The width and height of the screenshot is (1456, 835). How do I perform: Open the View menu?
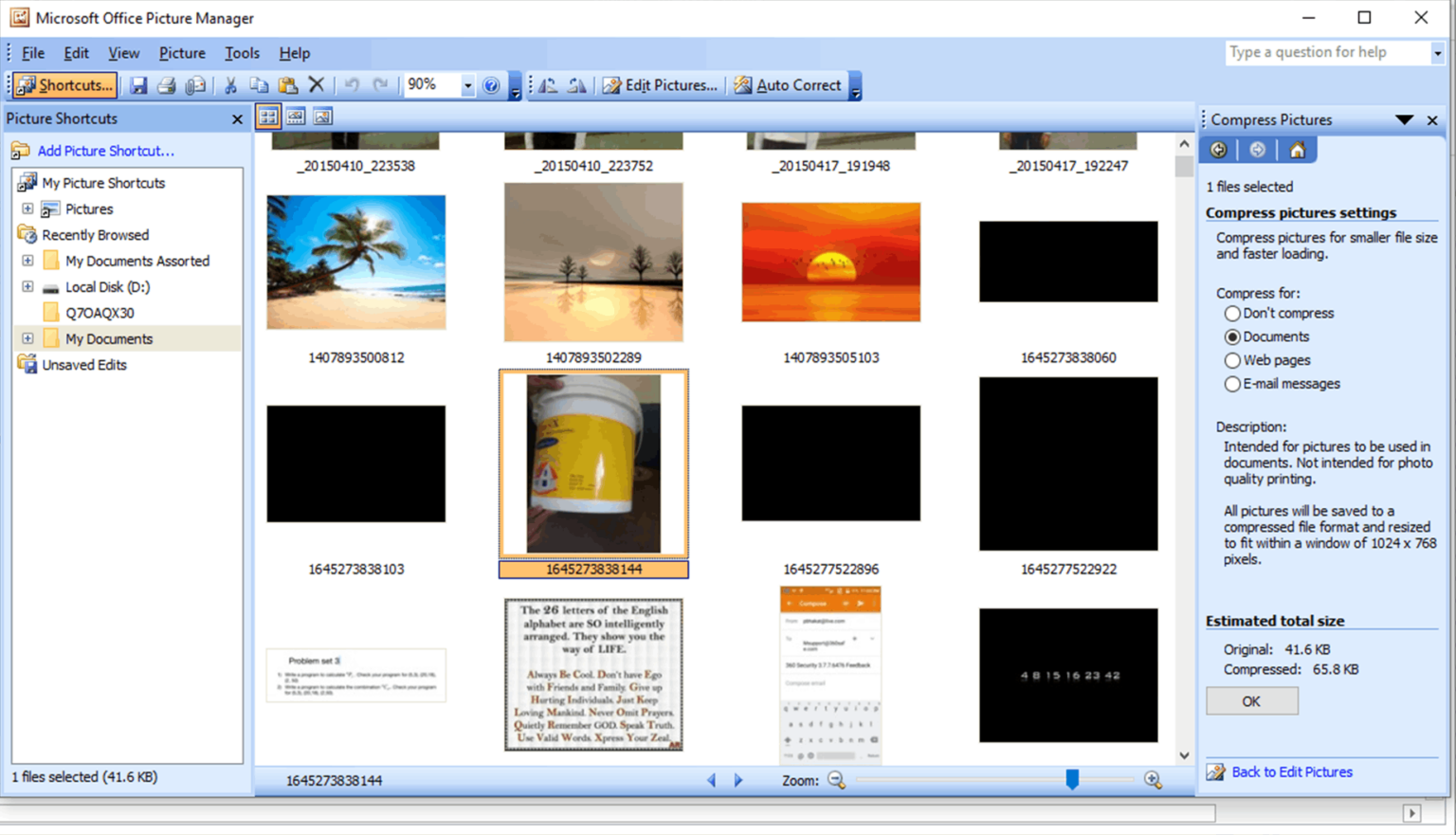pyautogui.click(x=123, y=53)
